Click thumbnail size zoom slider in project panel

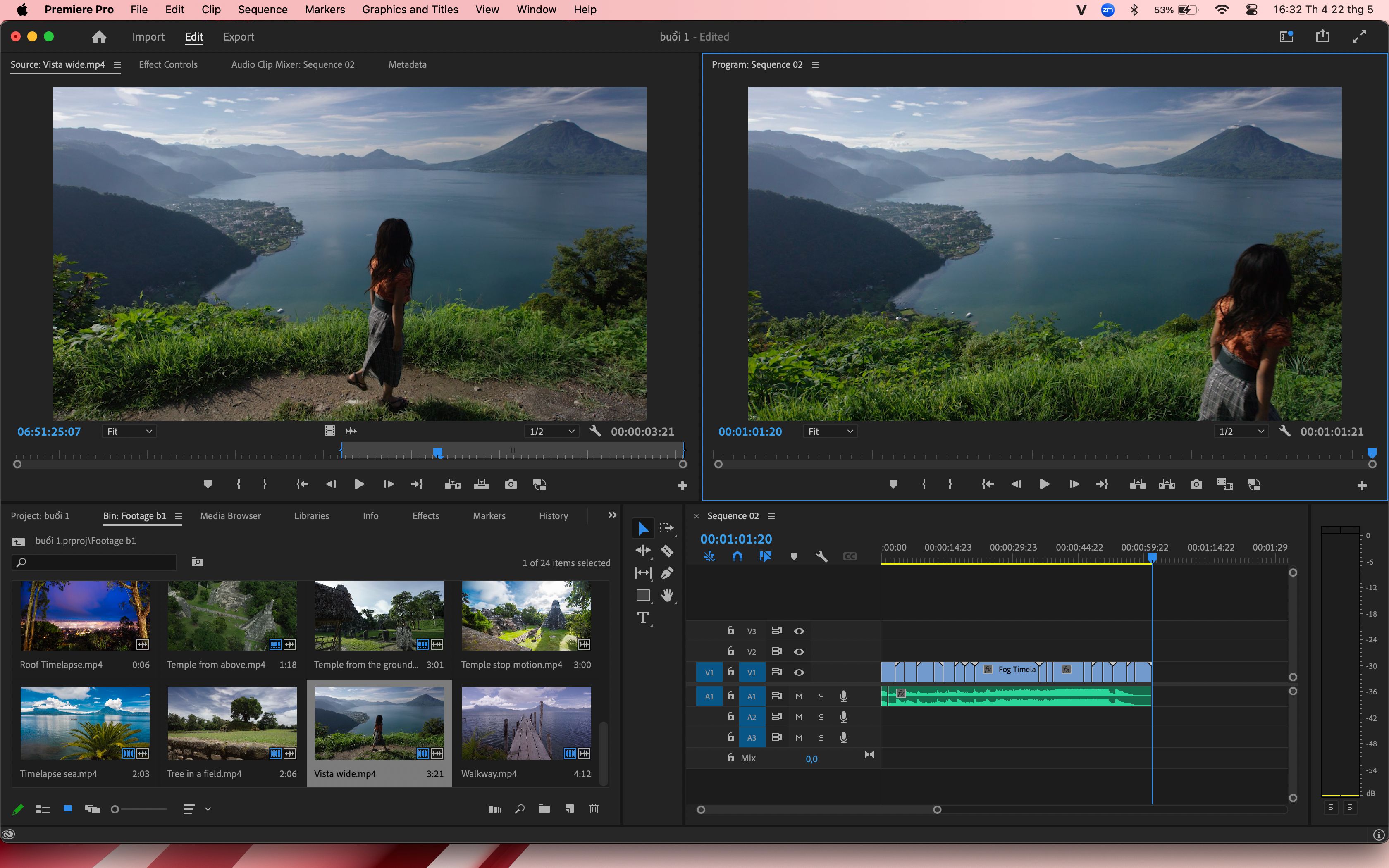tap(139, 809)
